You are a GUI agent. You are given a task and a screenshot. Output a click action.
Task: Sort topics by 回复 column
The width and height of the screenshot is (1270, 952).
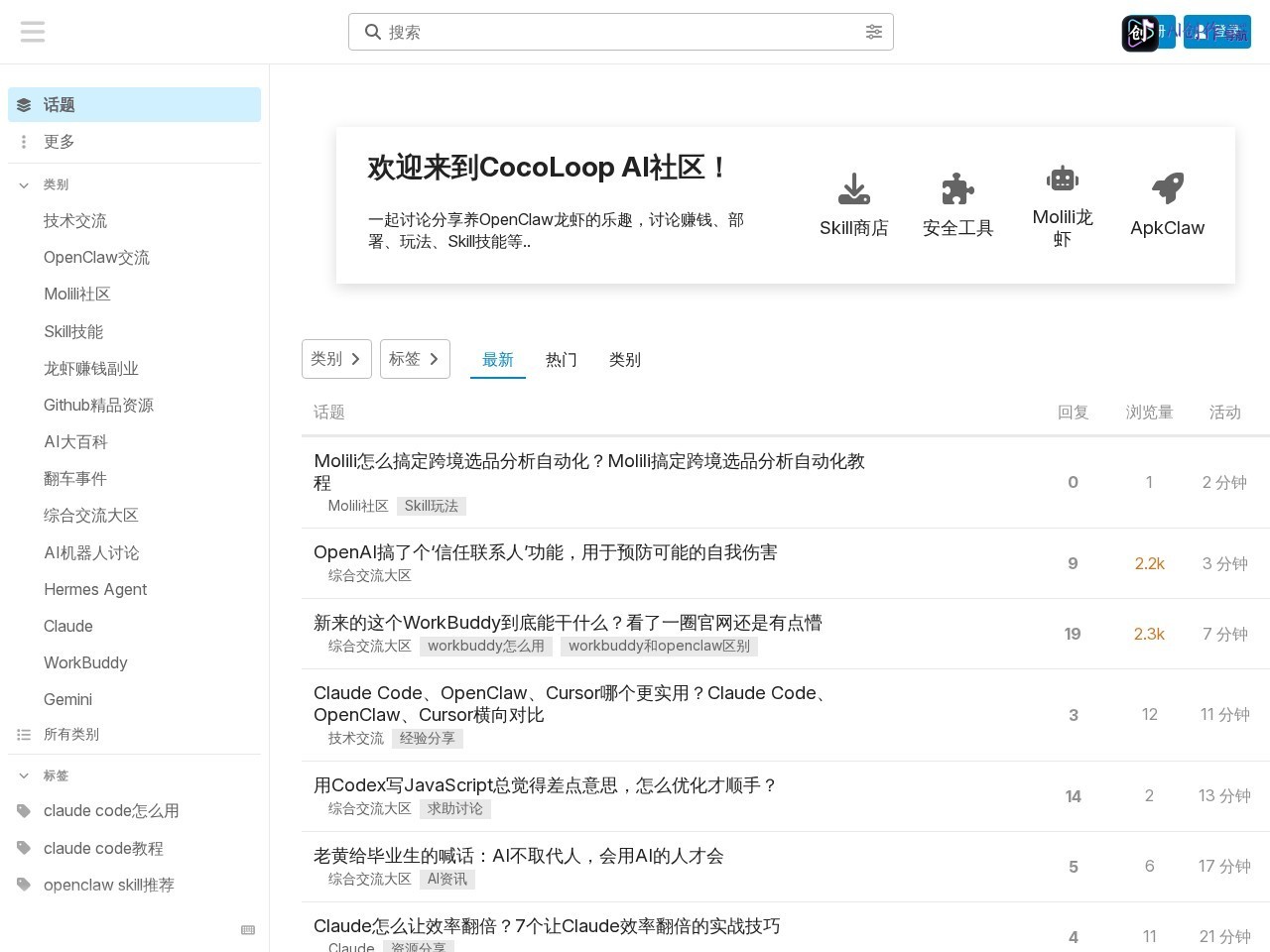coord(1074,413)
